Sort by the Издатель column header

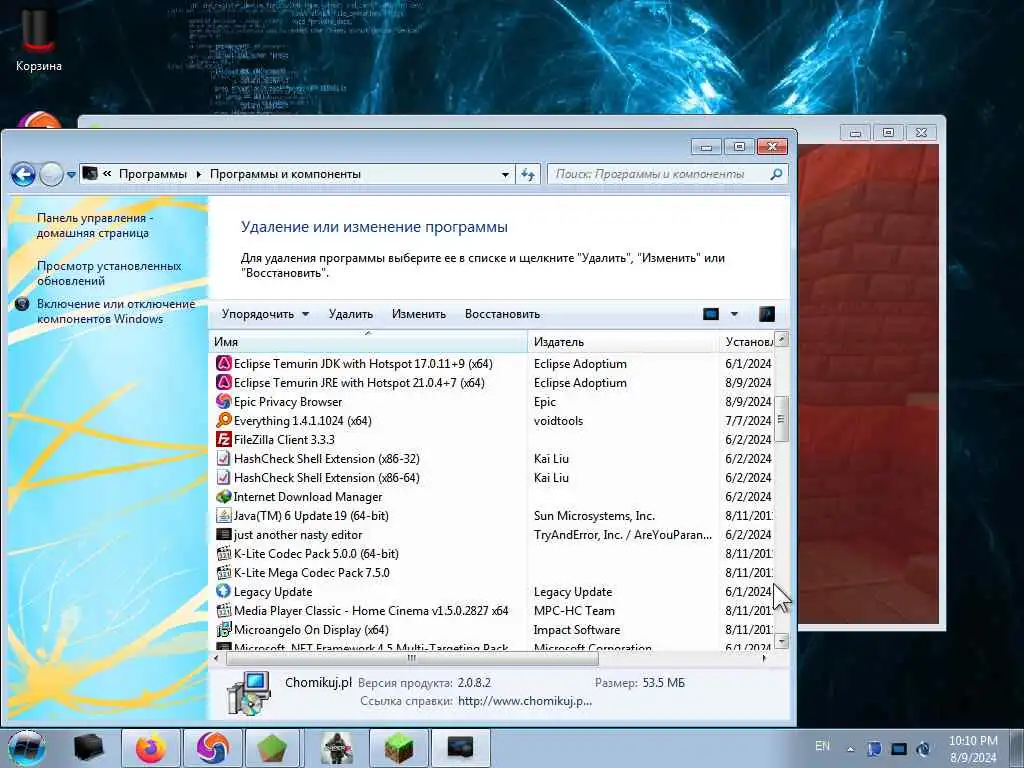coord(622,342)
